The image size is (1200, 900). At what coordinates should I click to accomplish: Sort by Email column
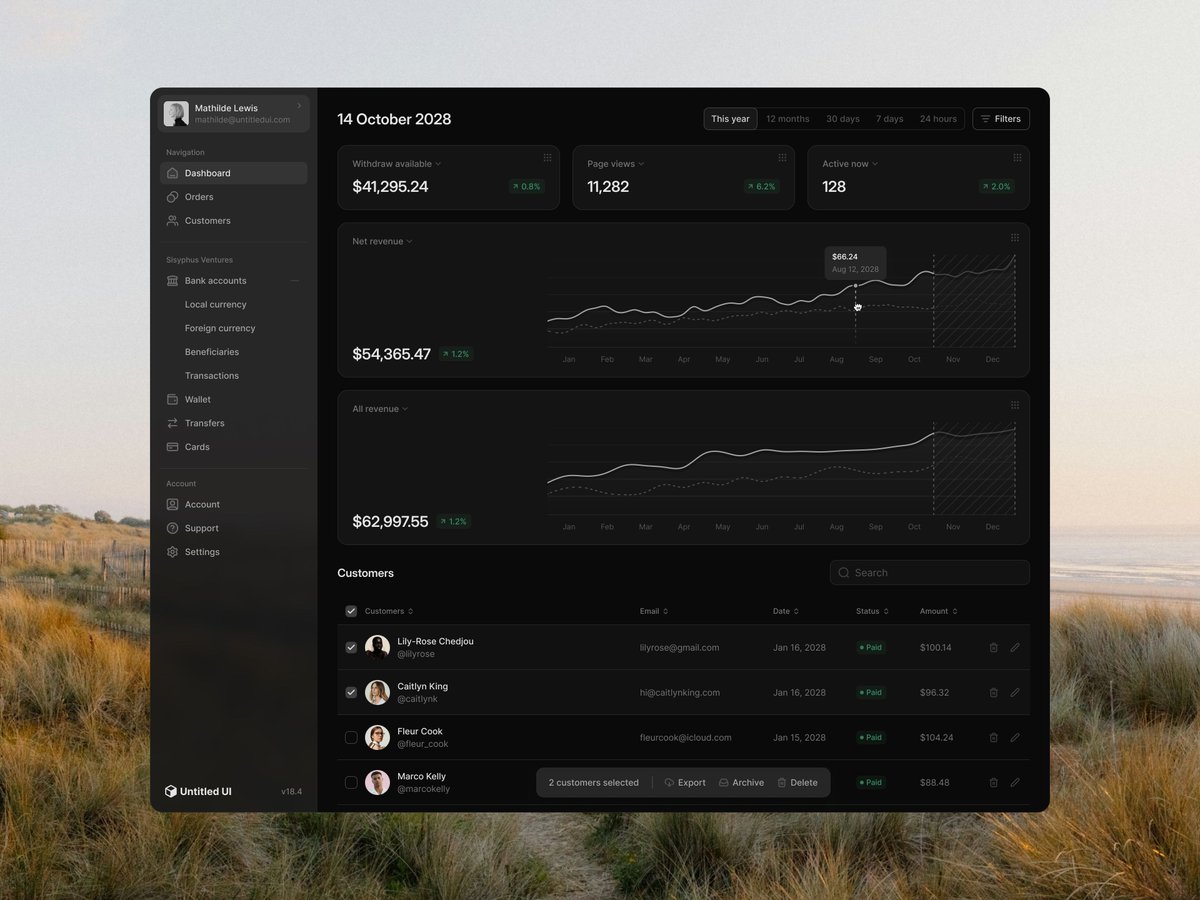(654, 611)
